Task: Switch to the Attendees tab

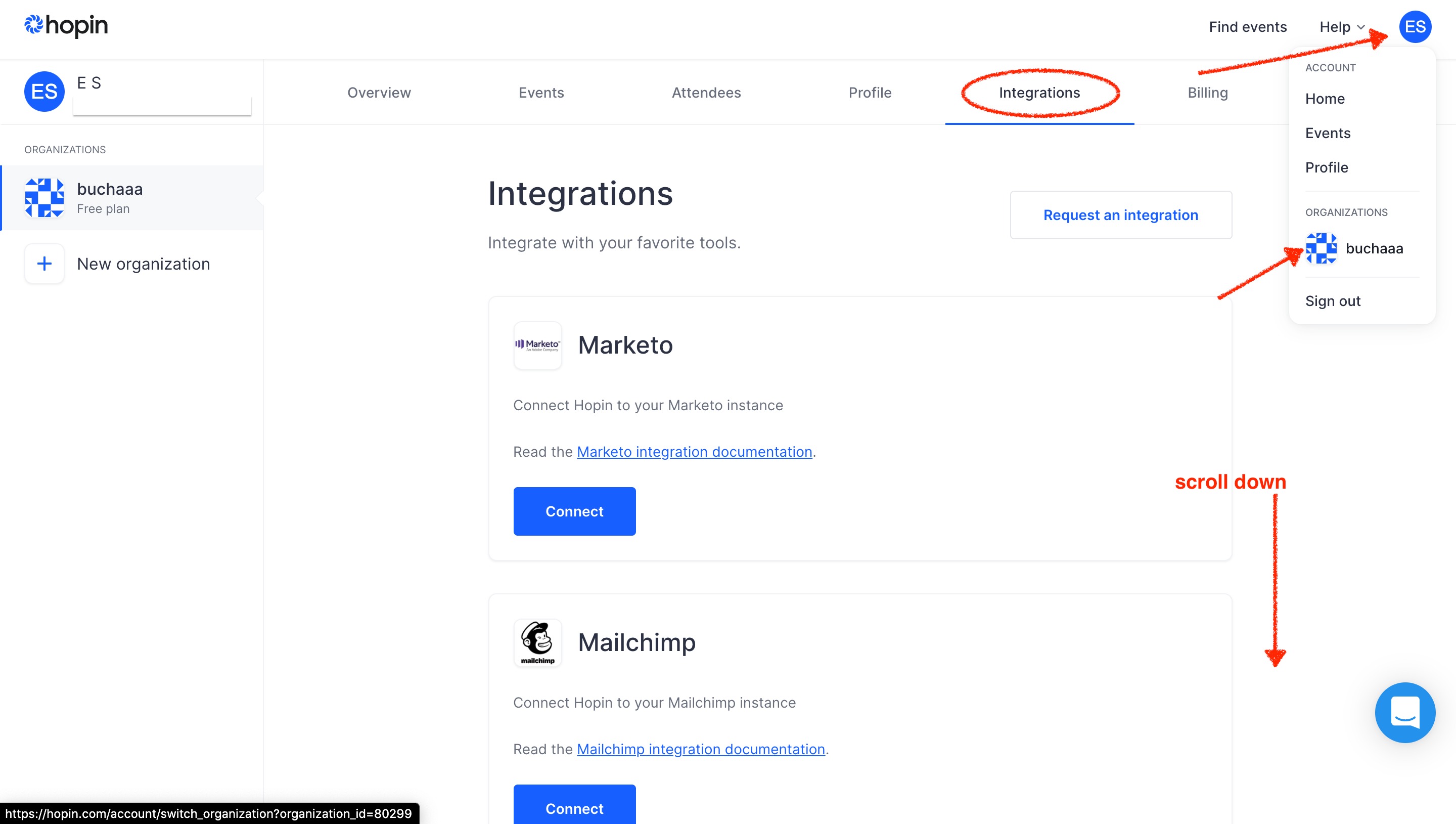Action: point(706,93)
